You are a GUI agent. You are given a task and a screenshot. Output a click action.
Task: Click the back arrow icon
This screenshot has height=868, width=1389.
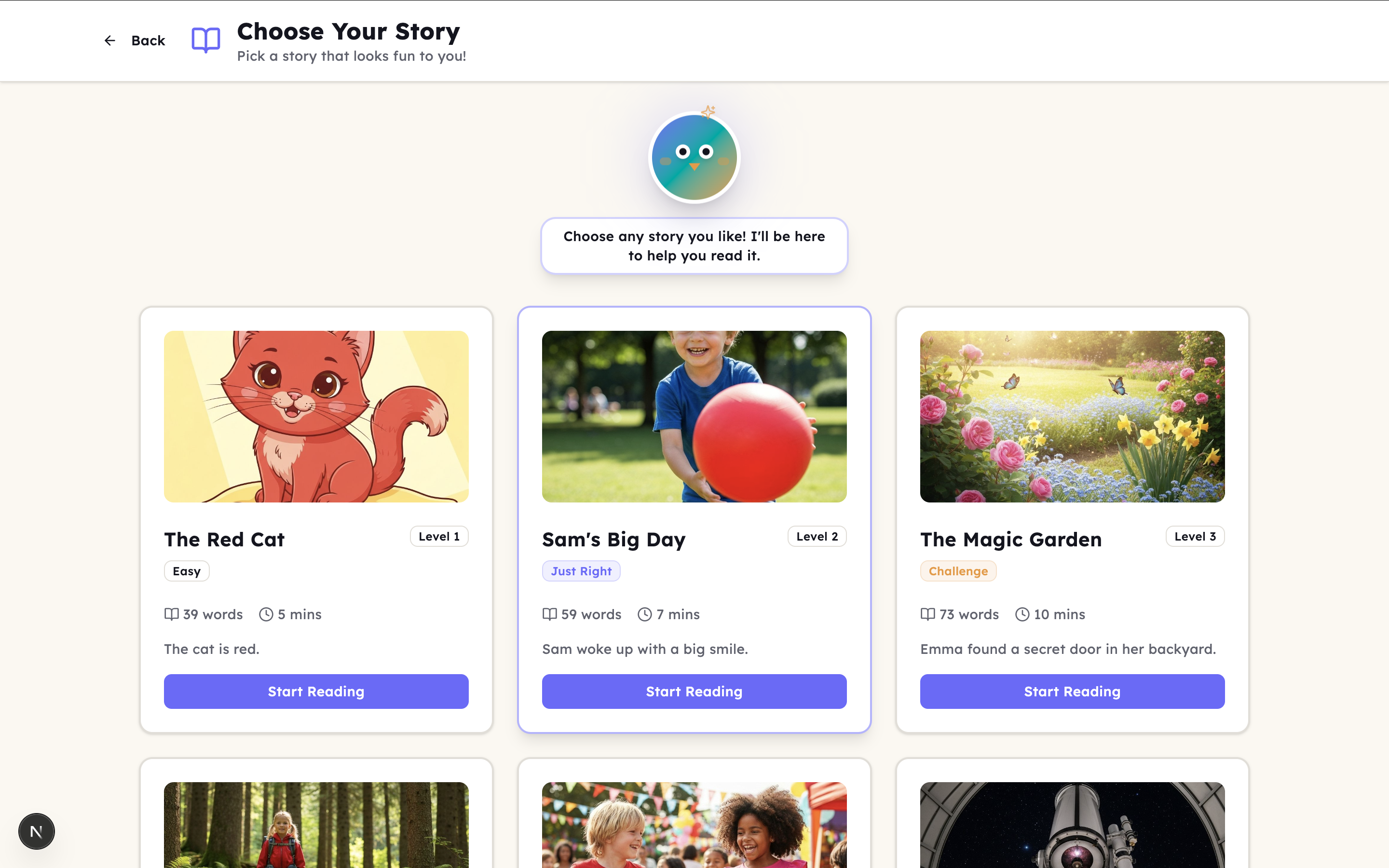pyautogui.click(x=109, y=40)
